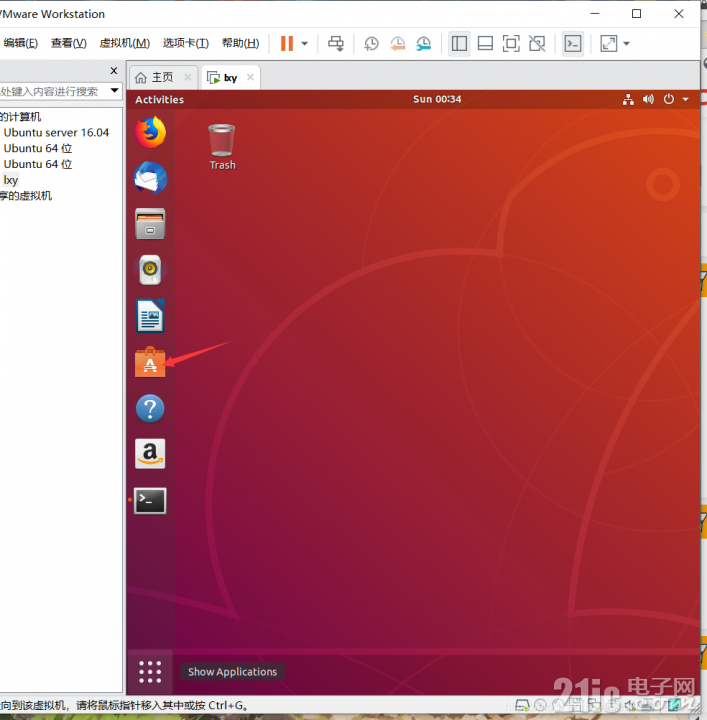Open the Amazon dock icon
Viewport: 707px width, 720px height.
click(150, 454)
